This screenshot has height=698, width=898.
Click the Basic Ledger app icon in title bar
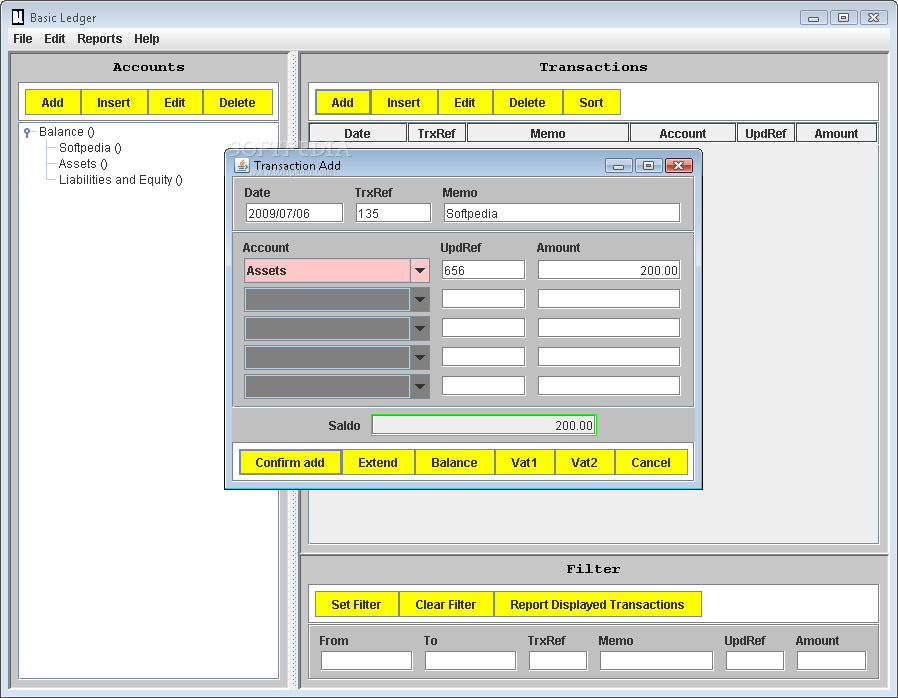coord(18,17)
